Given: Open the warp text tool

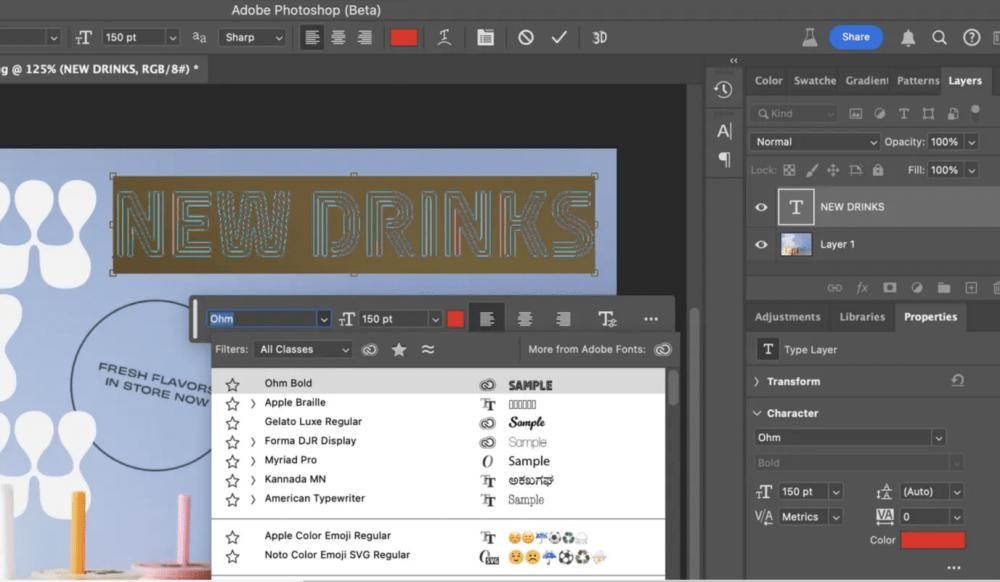Looking at the screenshot, I should [x=445, y=38].
